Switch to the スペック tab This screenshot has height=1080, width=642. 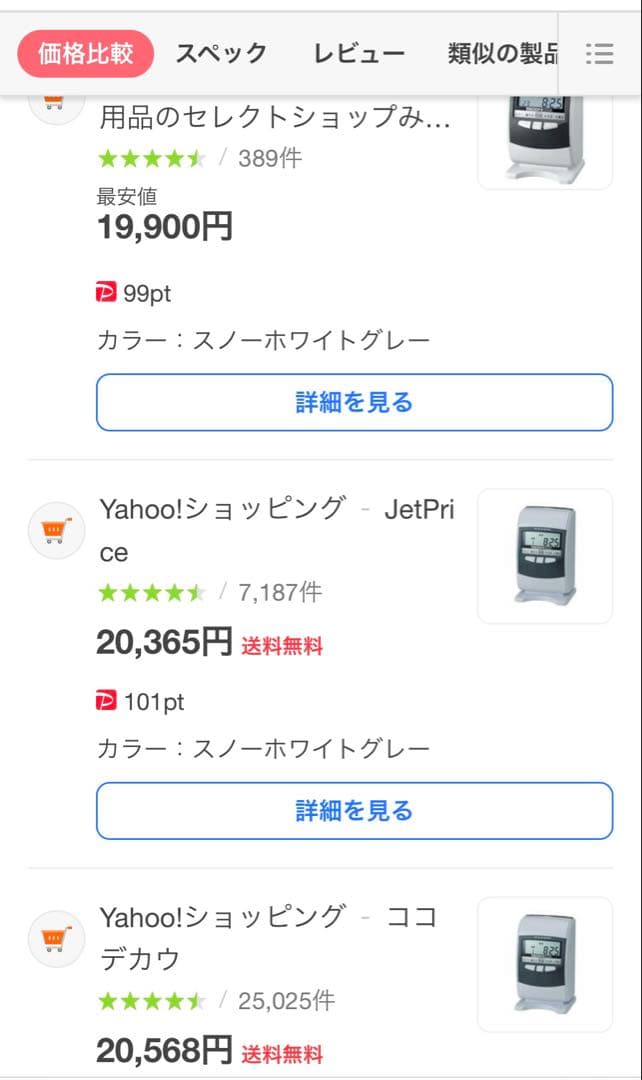click(221, 52)
